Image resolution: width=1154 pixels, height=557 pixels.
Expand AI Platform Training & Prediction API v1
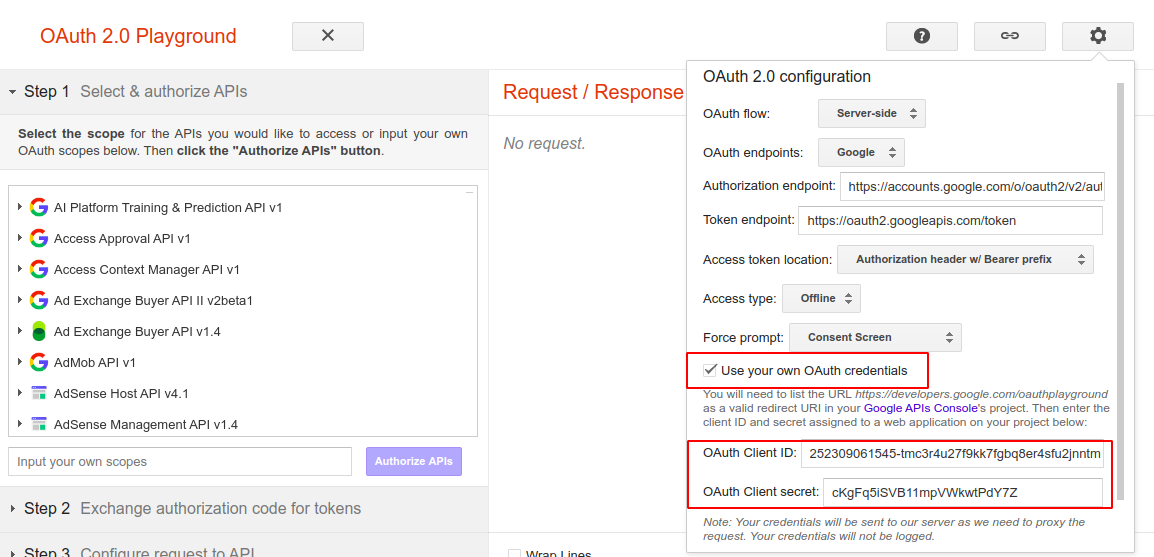click(x=20, y=207)
